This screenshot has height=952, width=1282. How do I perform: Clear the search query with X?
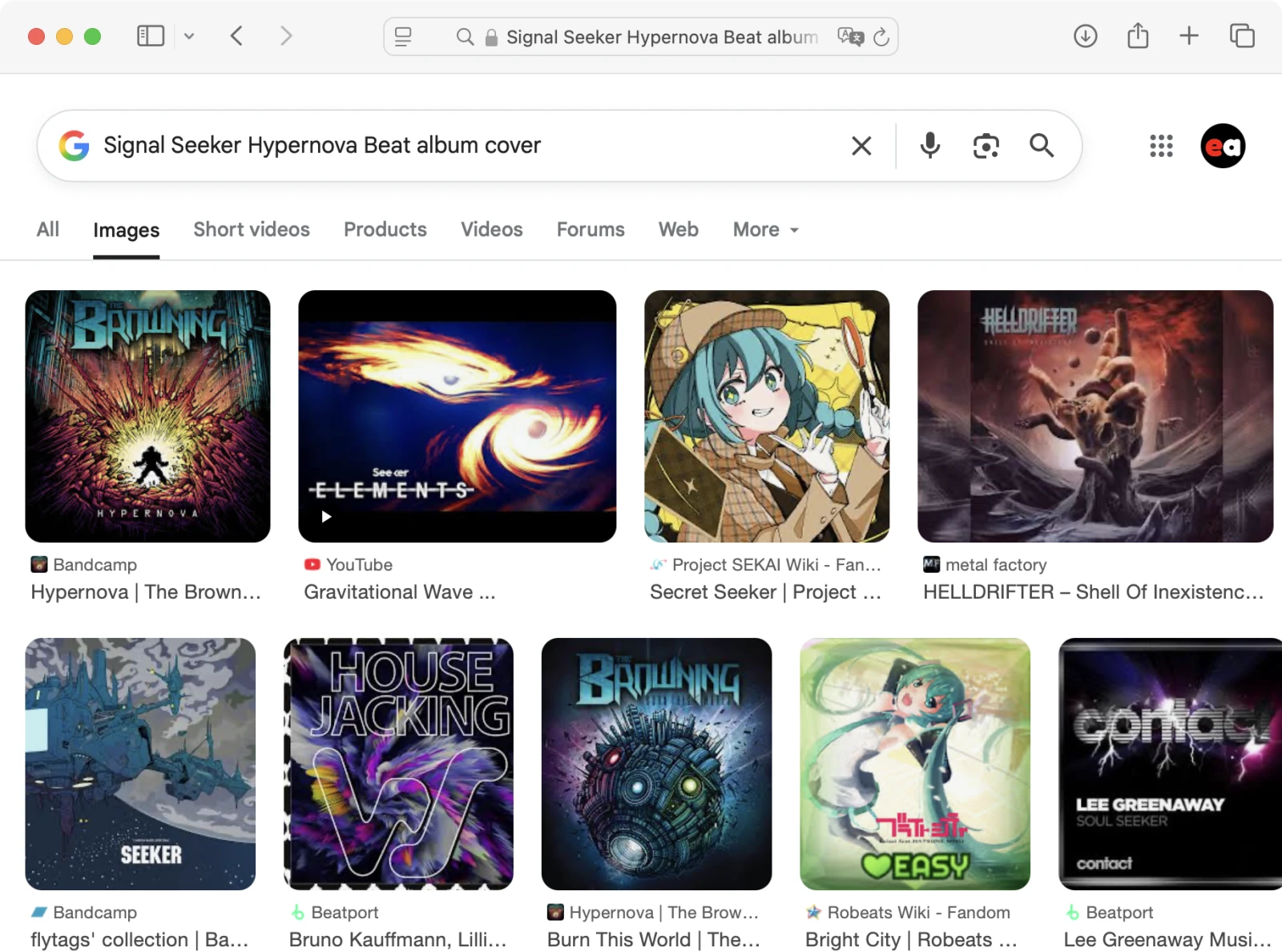coord(861,146)
